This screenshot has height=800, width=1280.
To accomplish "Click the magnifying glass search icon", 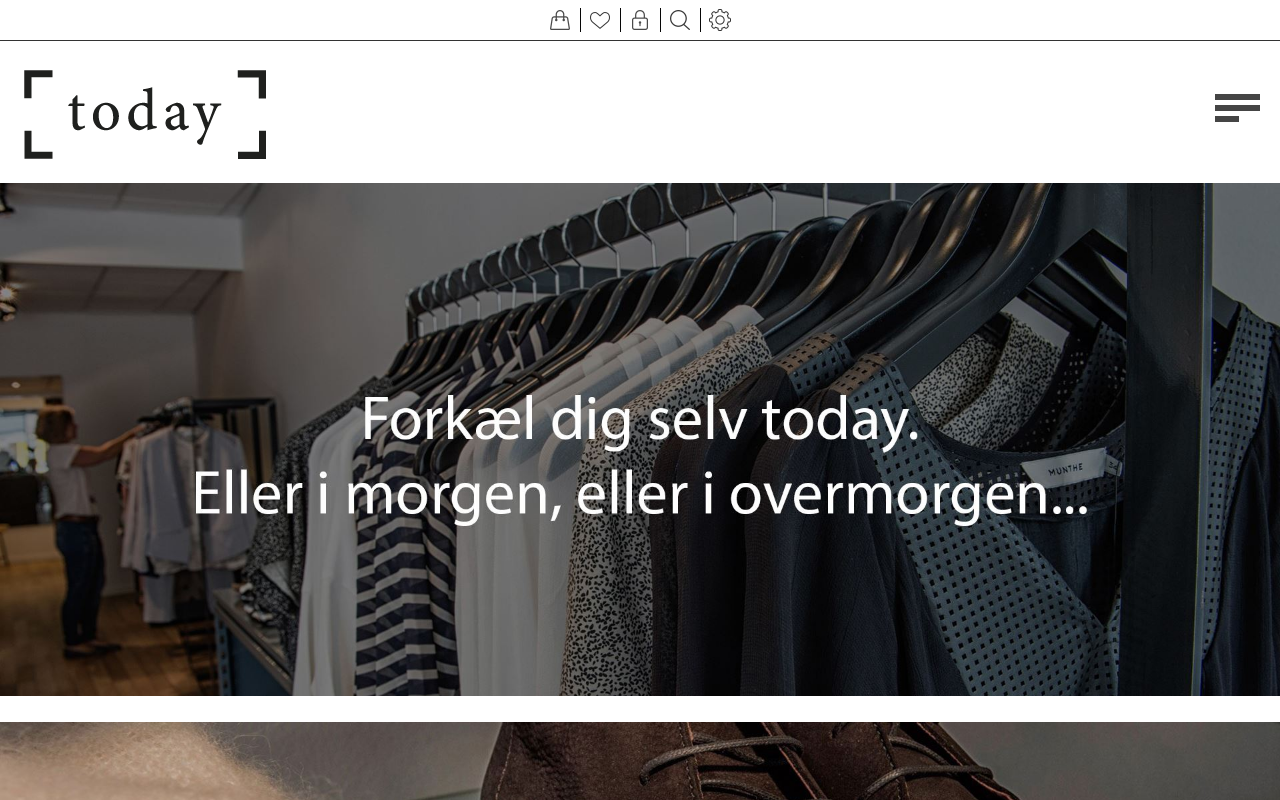I will 680,20.
